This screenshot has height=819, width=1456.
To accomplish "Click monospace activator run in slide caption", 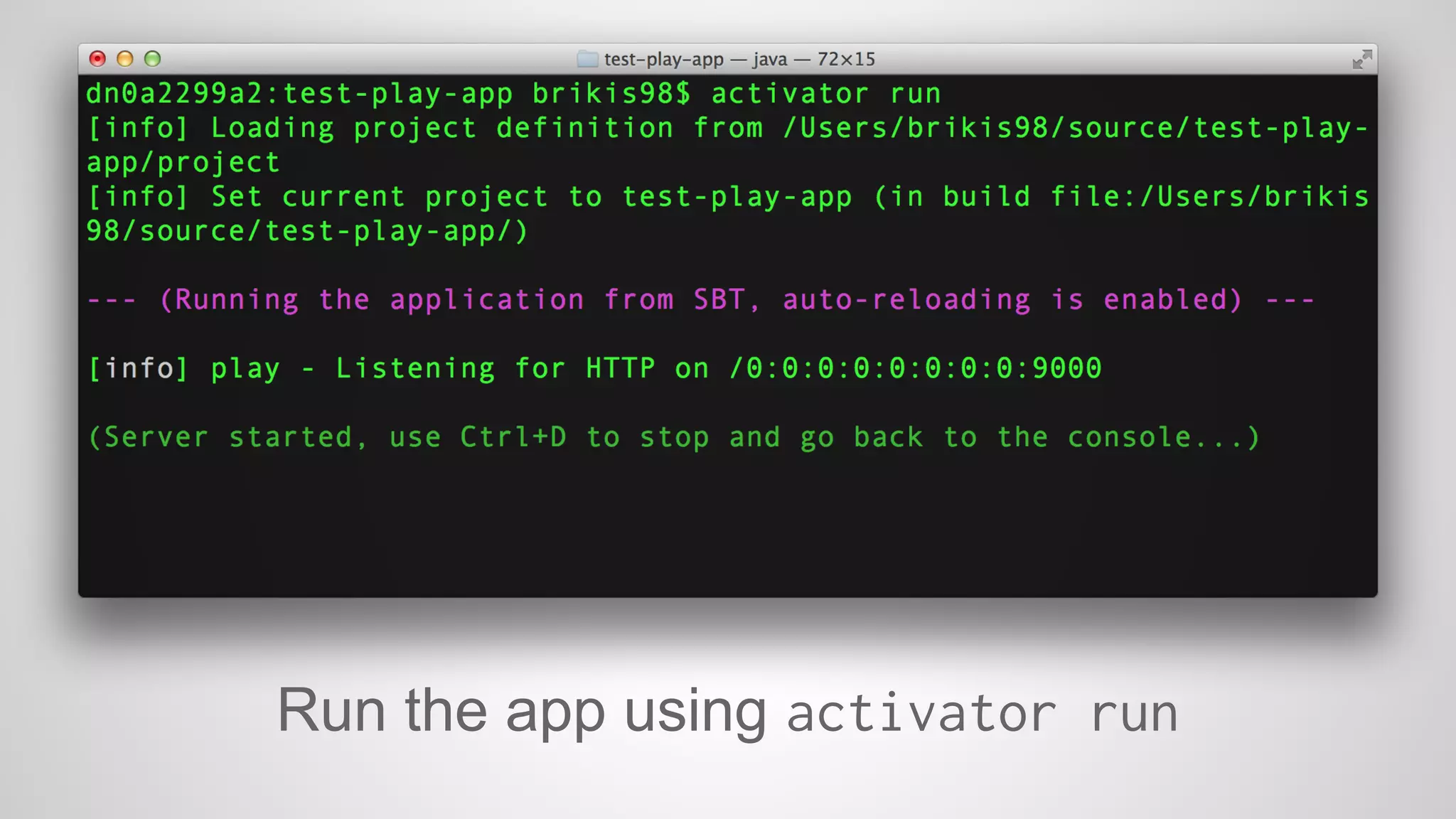I will click(x=983, y=714).
